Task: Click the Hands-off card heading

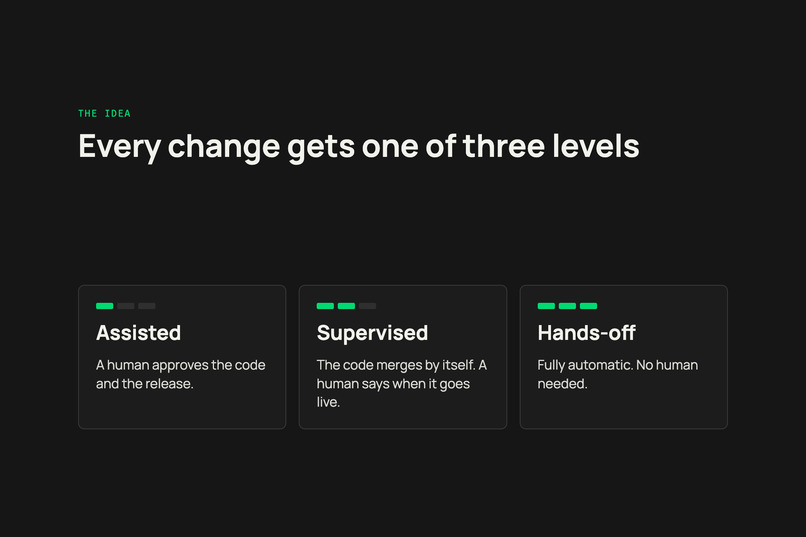Action: click(x=587, y=333)
